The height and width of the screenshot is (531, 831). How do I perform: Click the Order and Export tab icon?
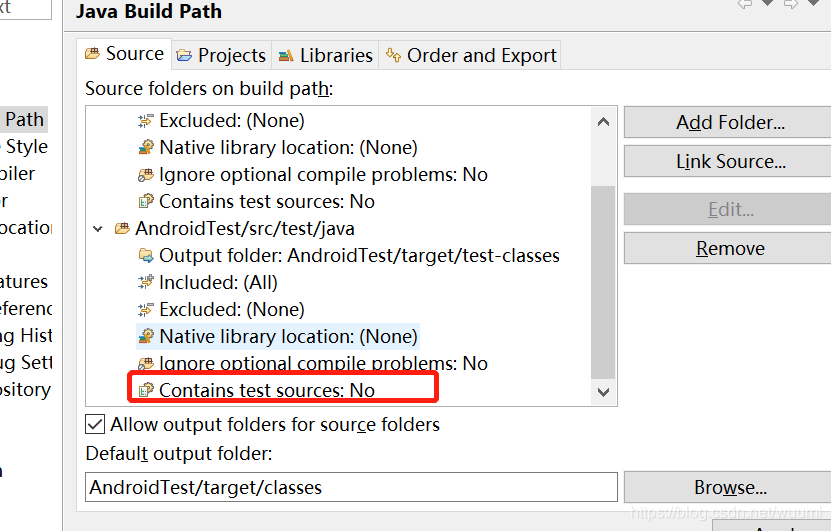point(393,55)
